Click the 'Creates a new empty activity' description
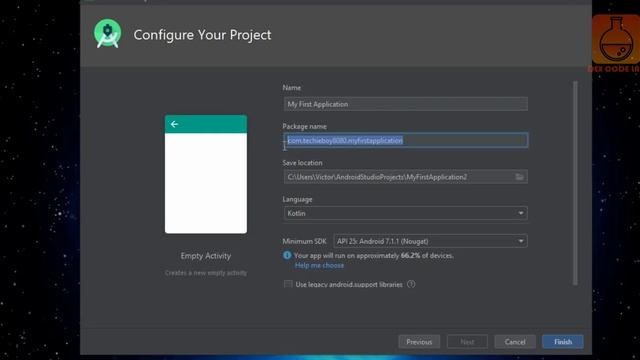Screen dimensions: 640x360 [206, 273]
